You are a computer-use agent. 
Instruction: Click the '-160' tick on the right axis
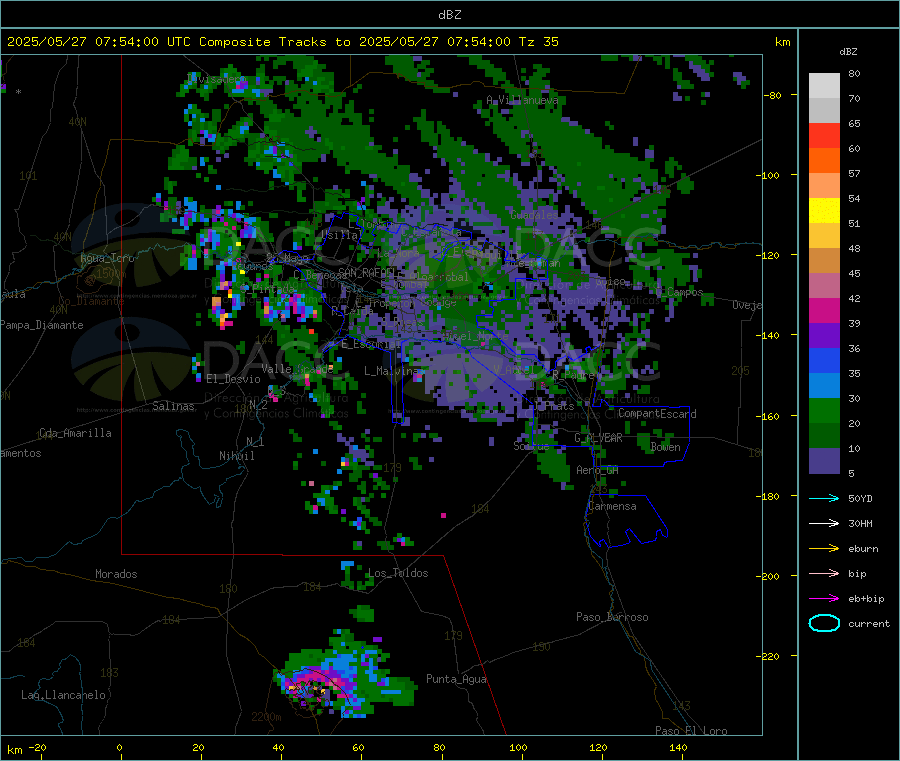tap(771, 416)
